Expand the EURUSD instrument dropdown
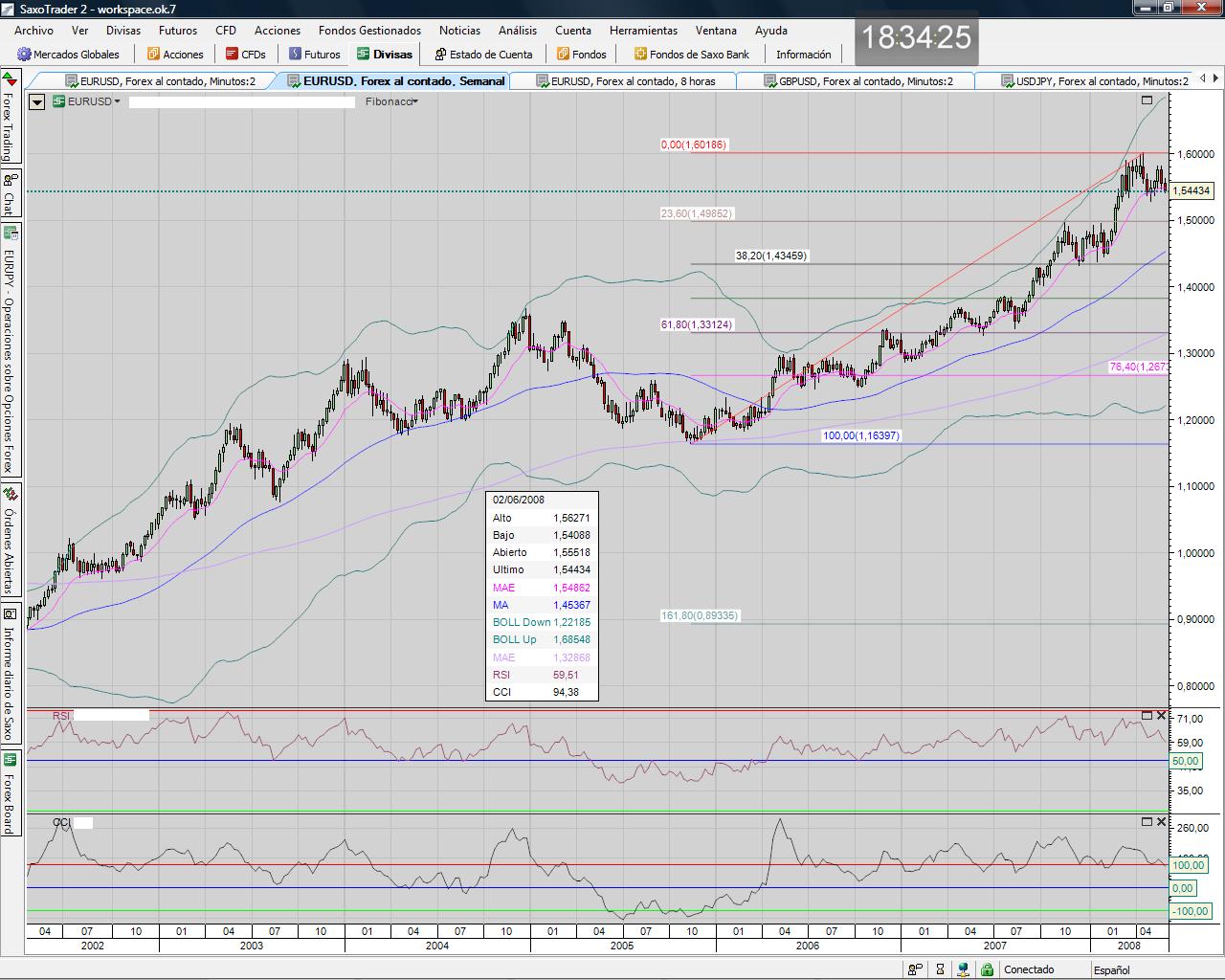Image resolution: width=1225 pixels, height=980 pixels. pos(87,101)
